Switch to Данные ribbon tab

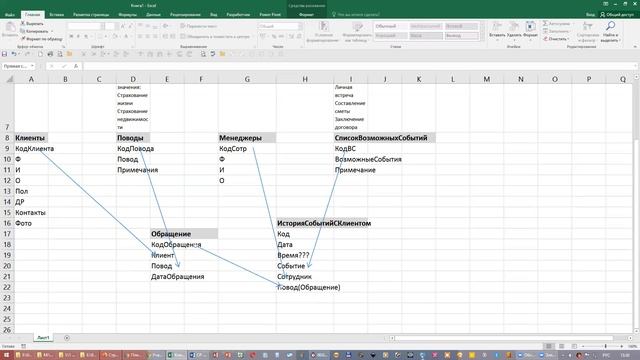(x=153, y=14)
